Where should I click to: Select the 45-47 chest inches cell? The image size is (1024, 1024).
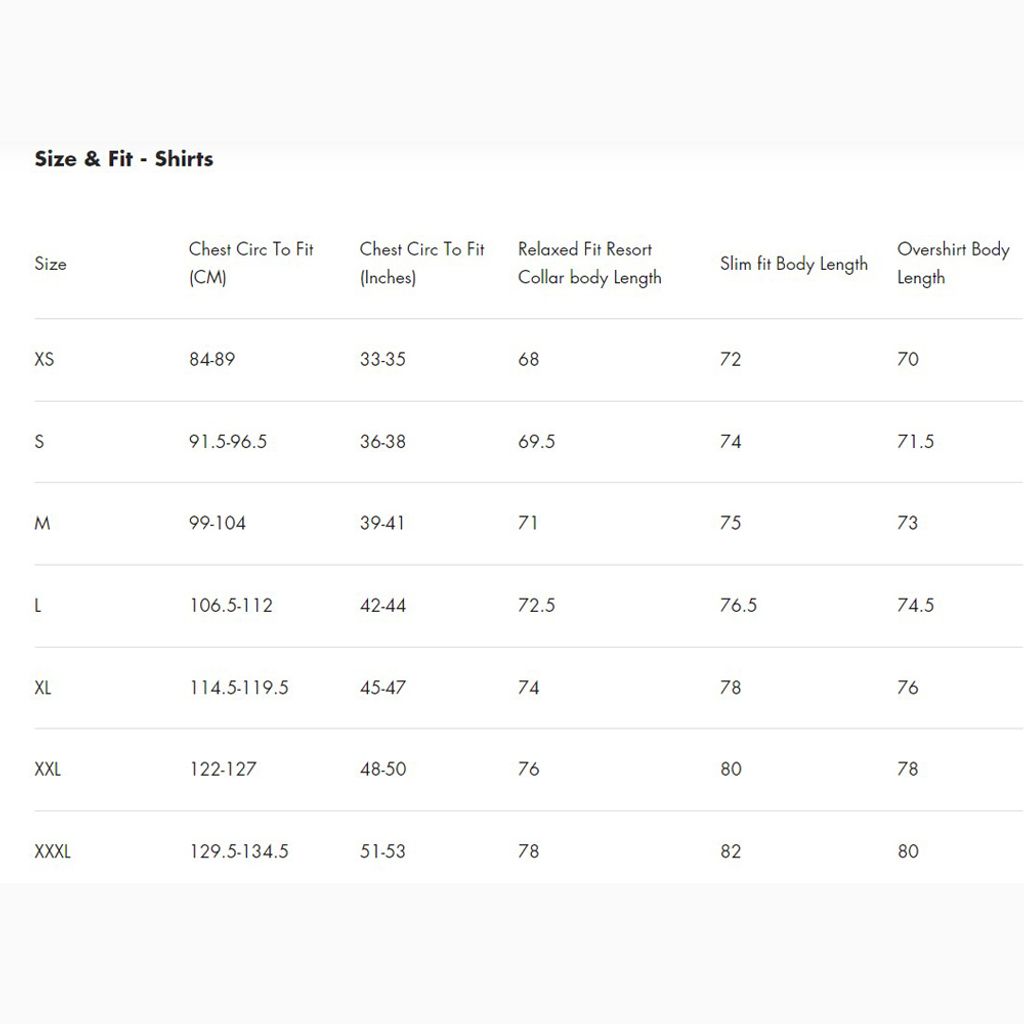point(383,688)
